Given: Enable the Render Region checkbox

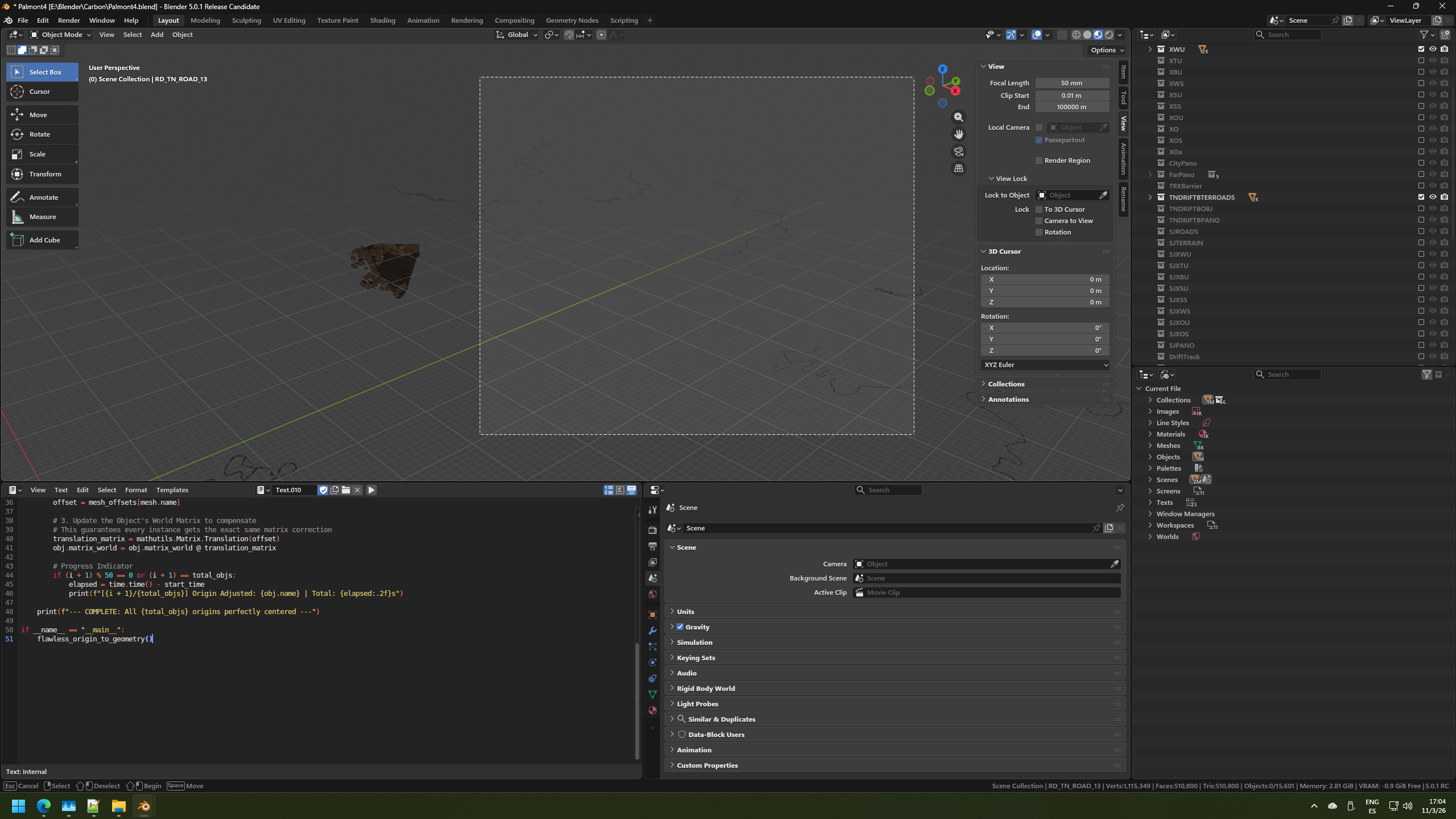Looking at the screenshot, I should (1039, 160).
